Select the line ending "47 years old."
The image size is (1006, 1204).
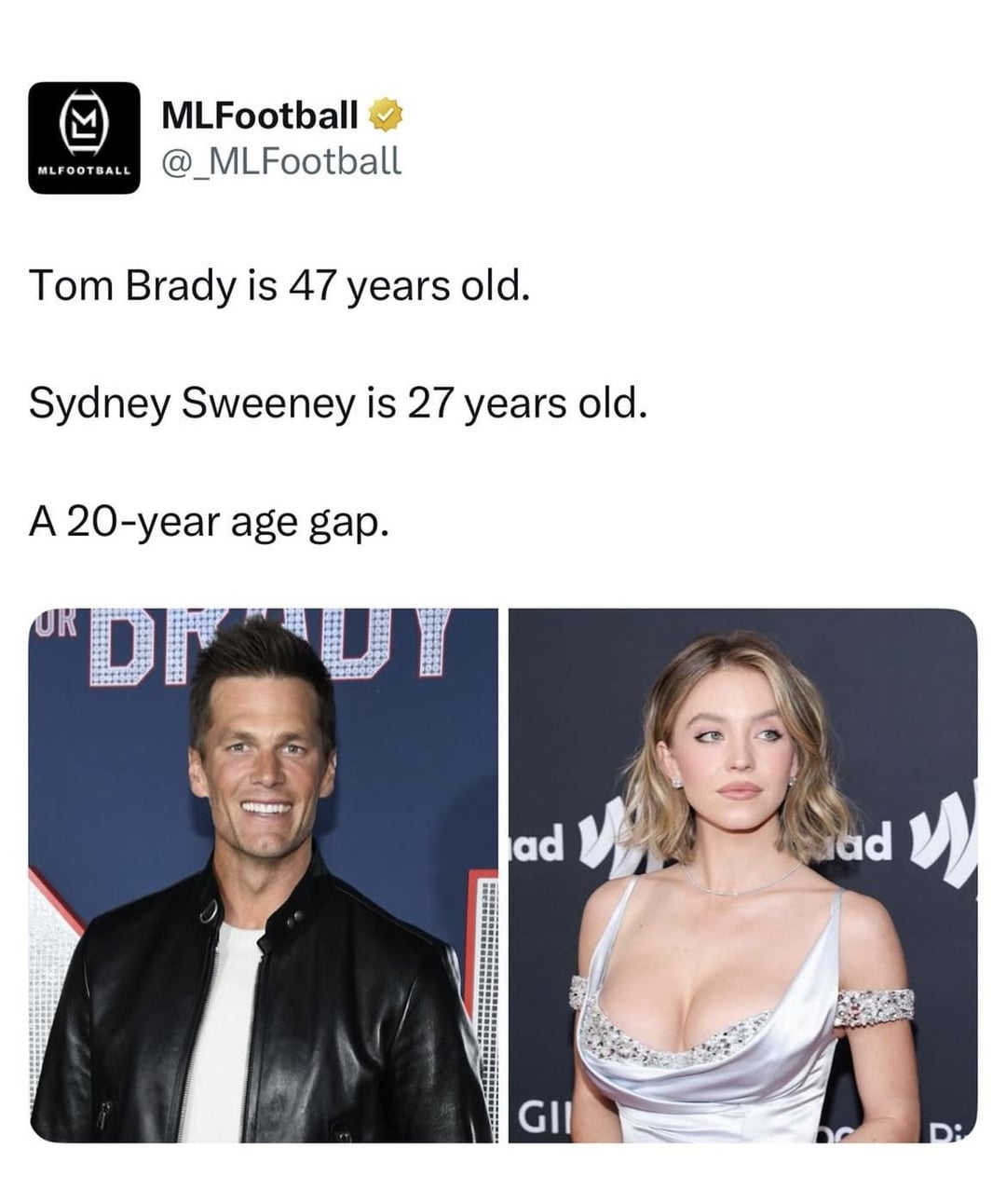[279, 286]
